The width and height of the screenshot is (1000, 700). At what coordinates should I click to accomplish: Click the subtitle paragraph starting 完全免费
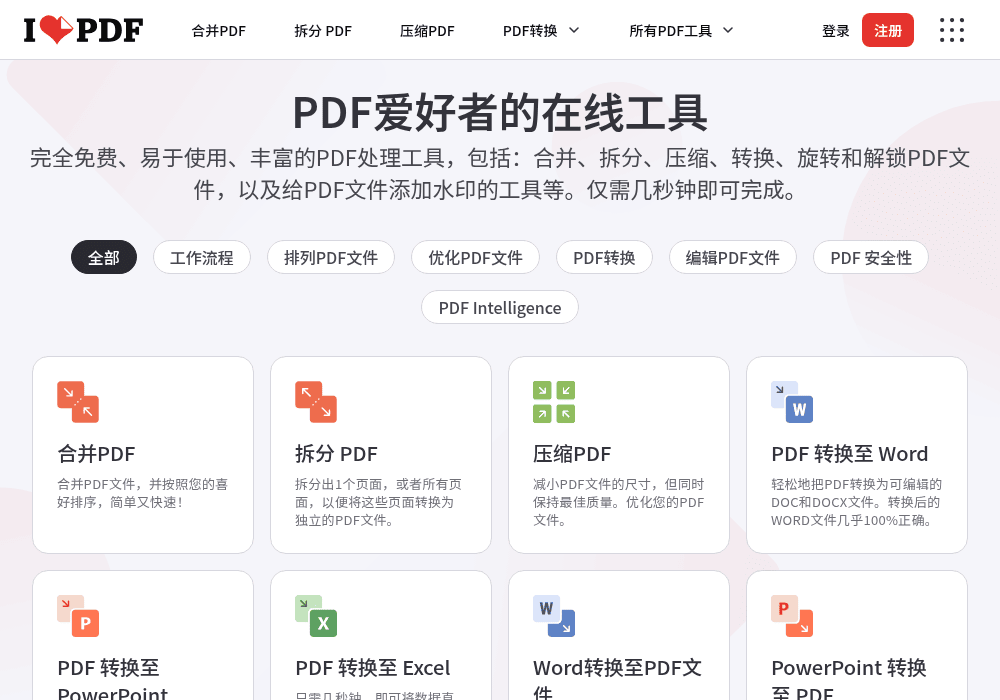coord(500,174)
